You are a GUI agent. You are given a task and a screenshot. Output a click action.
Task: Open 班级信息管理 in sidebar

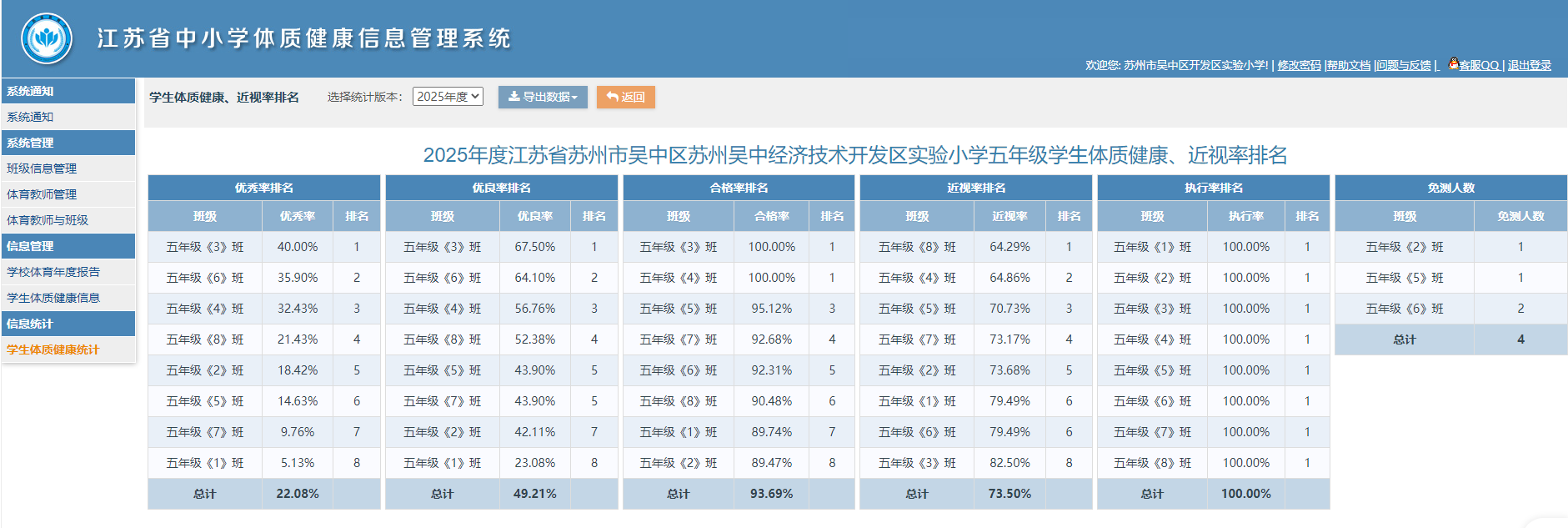pyautogui.click(x=42, y=168)
